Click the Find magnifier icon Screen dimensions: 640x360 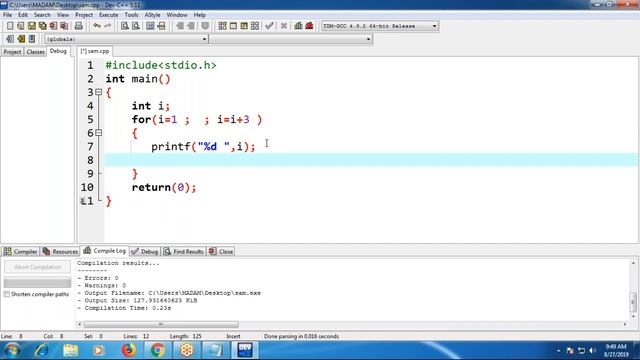124,26
